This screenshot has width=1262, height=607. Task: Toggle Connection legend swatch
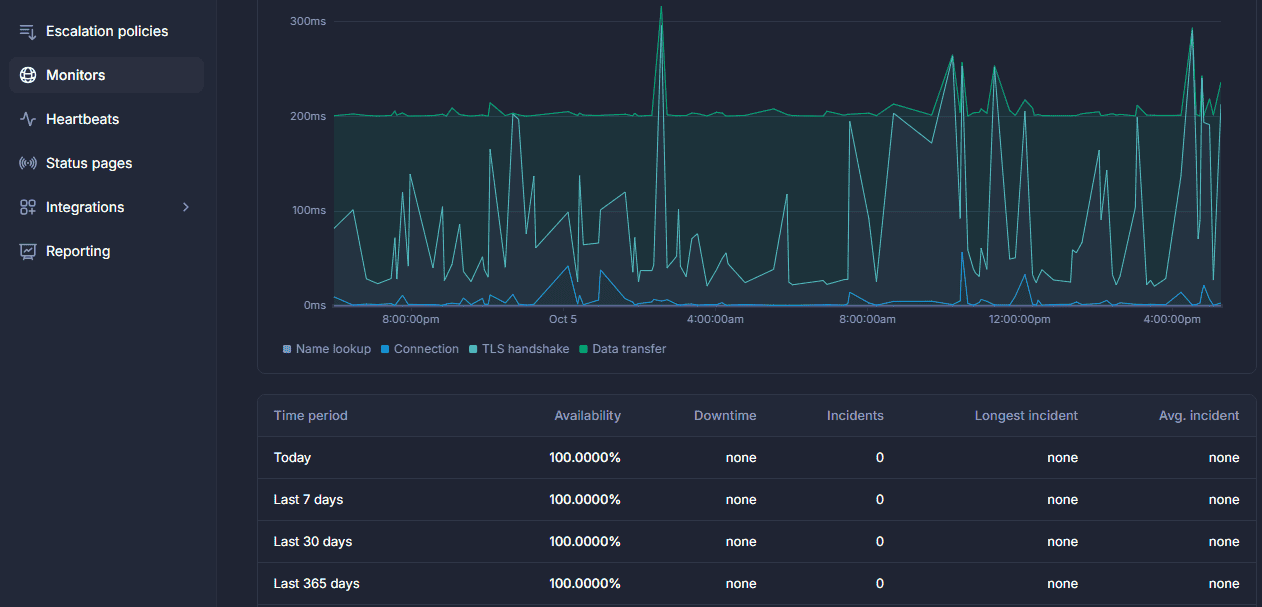tap(385, 349)
